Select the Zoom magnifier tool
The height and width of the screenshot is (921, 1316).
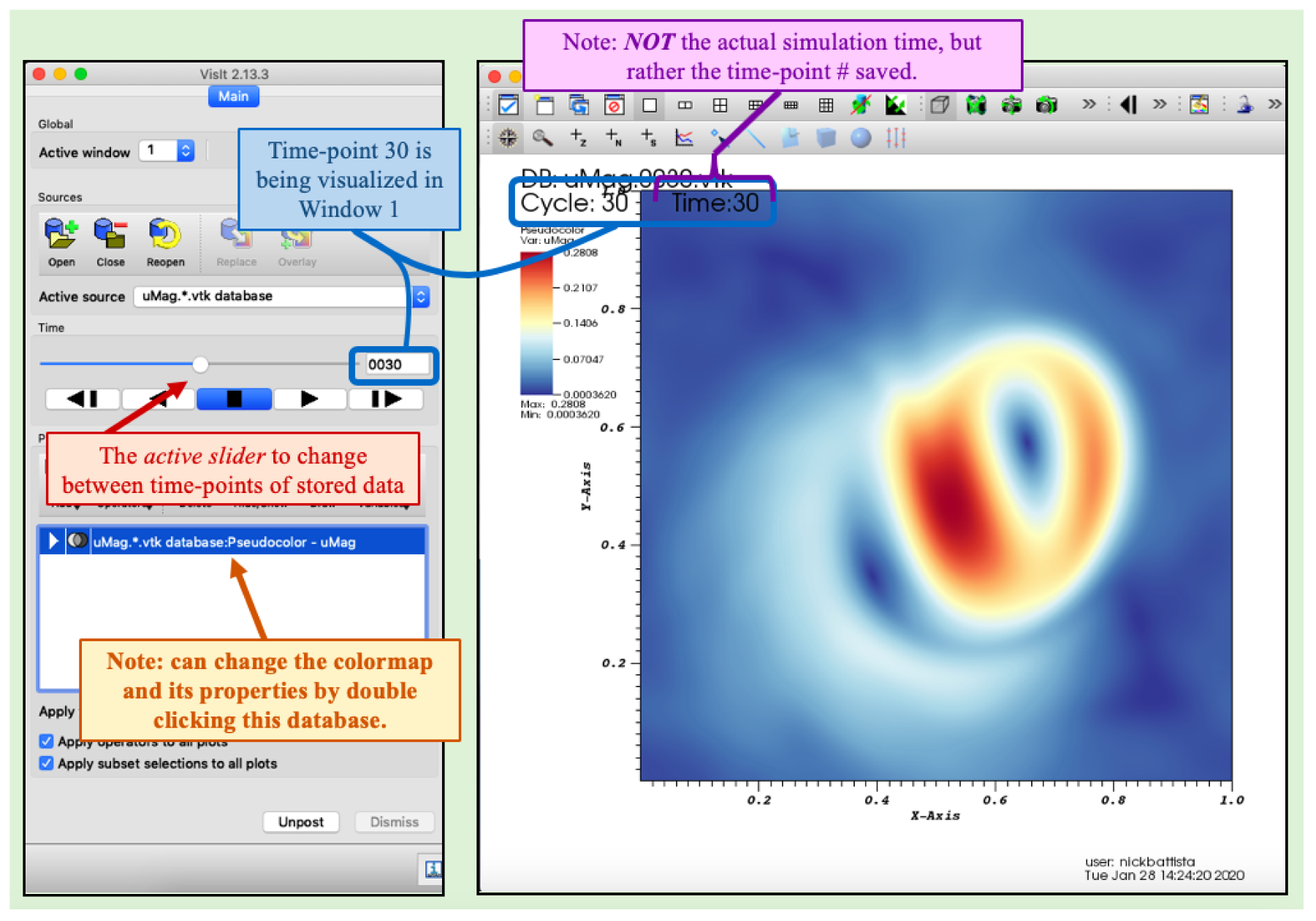542,137
